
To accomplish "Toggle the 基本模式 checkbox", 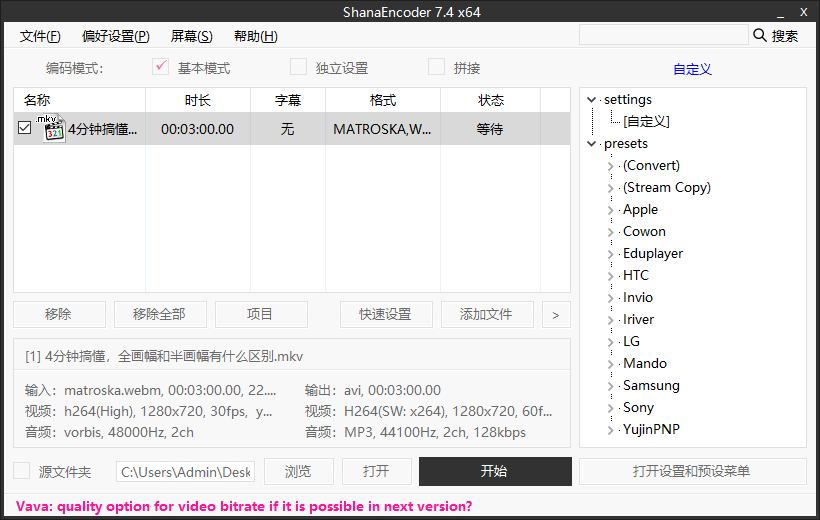I will click(161, 67).
